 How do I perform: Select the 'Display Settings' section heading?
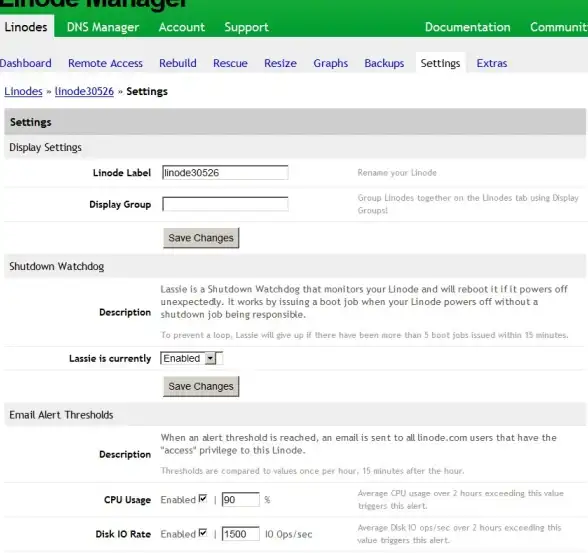[x=45, y=147]
